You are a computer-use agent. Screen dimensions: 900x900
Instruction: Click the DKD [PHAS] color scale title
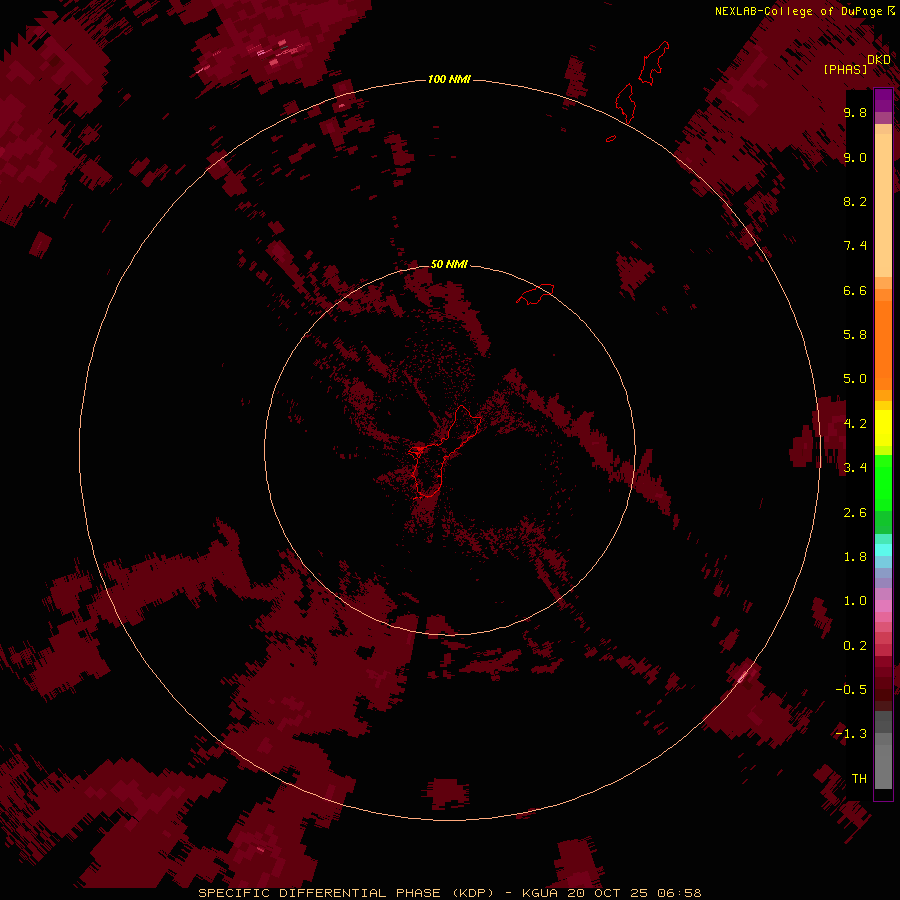coord(856,64)
